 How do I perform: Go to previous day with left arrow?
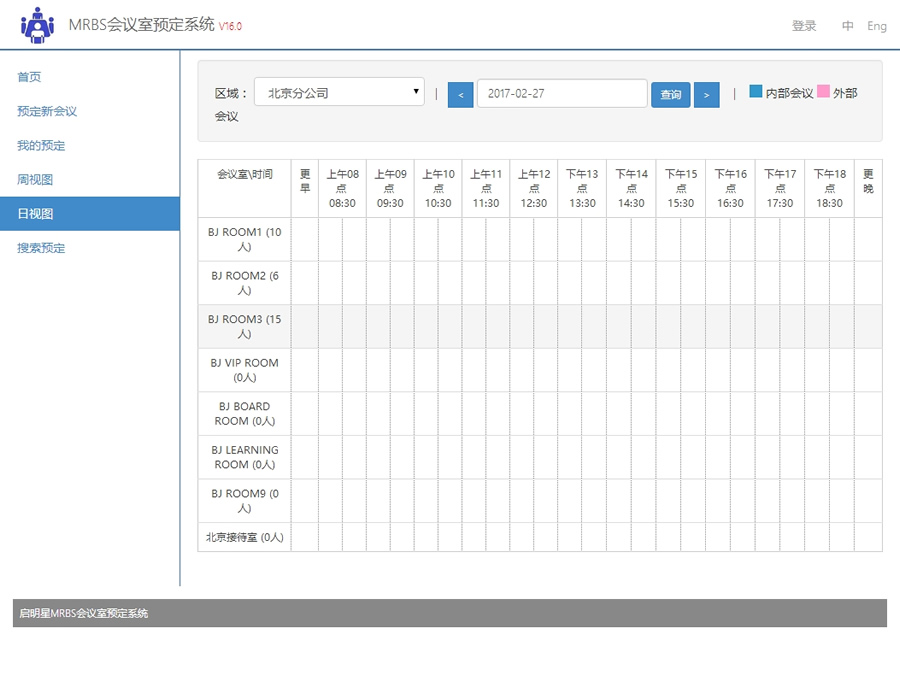[460, 94]
